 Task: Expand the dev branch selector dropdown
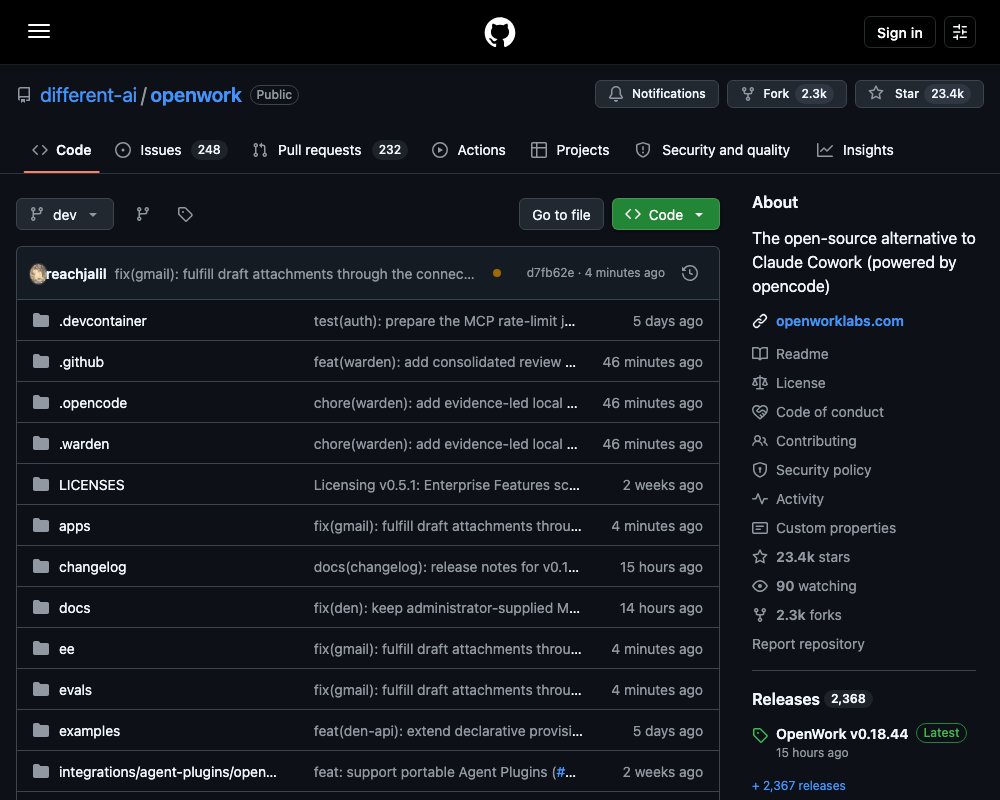(x=64, y=214)
